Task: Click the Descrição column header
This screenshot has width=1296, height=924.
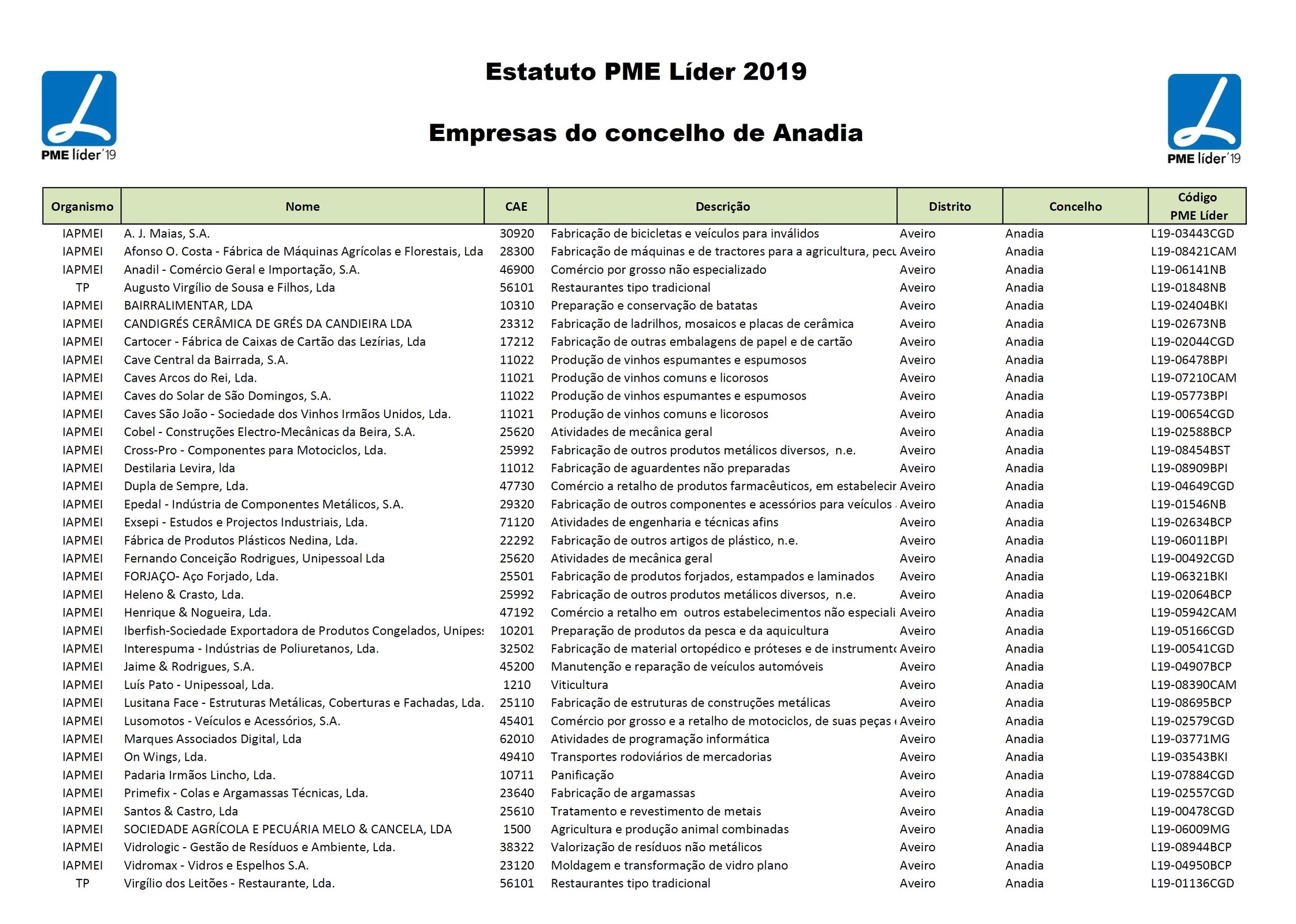Action: coord(722,206)
